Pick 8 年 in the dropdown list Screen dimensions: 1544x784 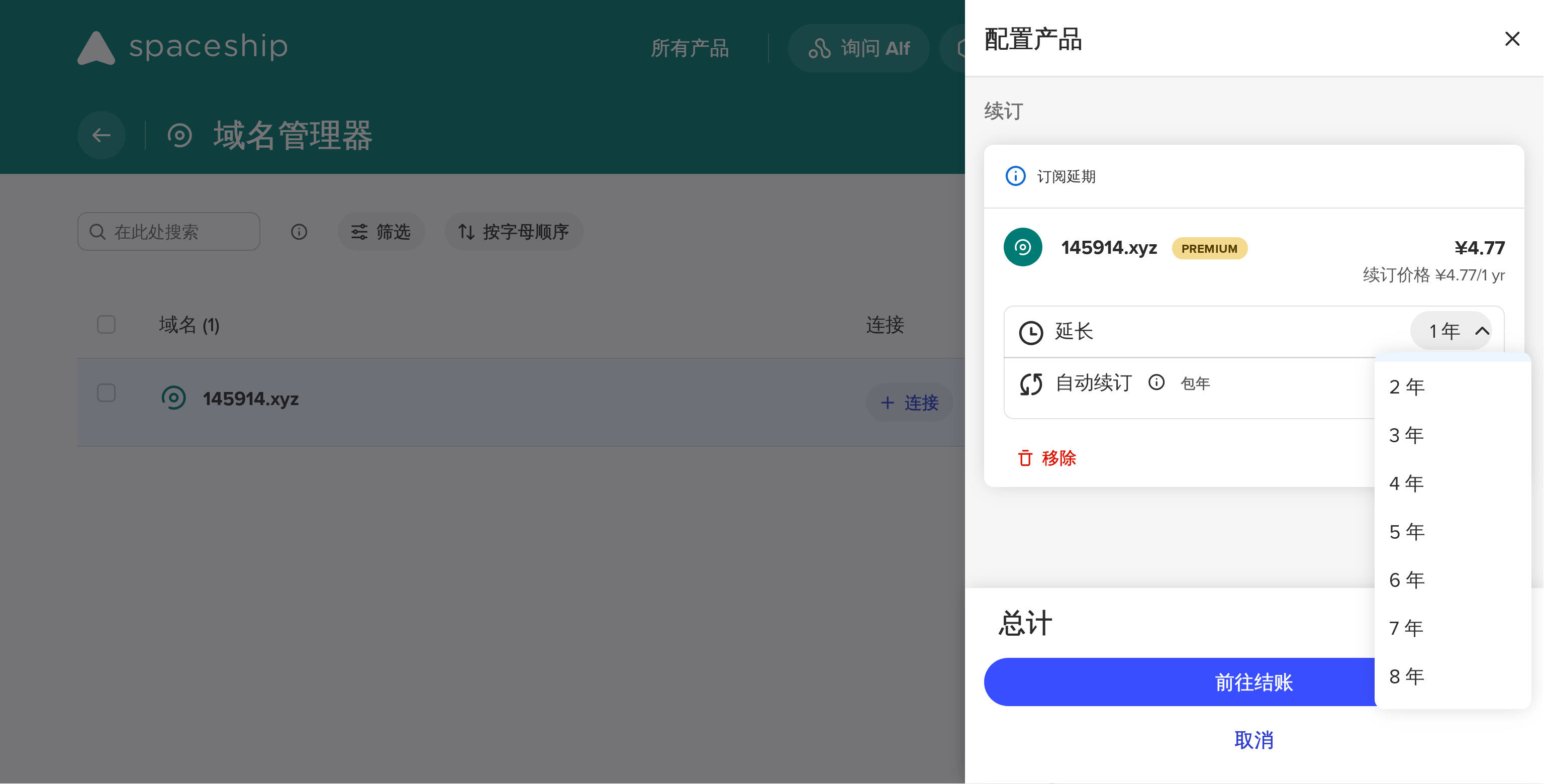coord(1406,676)
